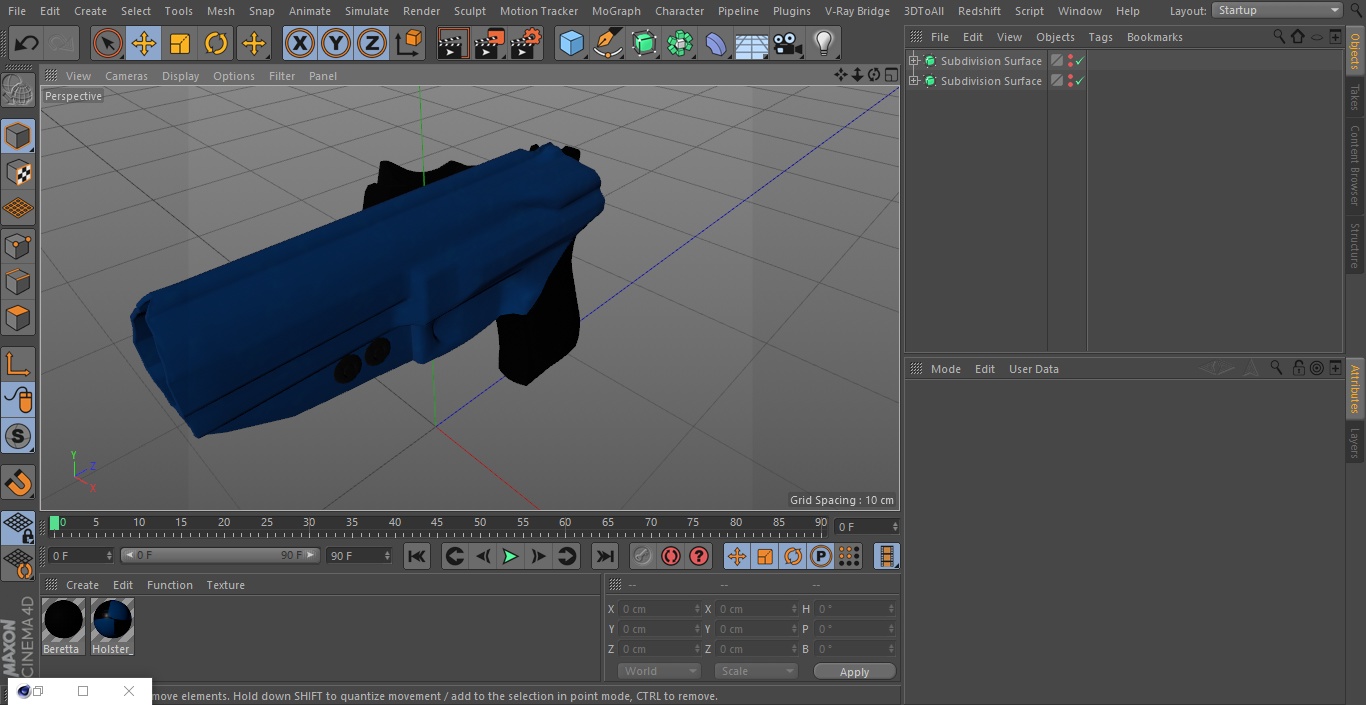This screenshot has height=705, width=1366.
Task: Click the Make Editable icon
Action: 18,91
